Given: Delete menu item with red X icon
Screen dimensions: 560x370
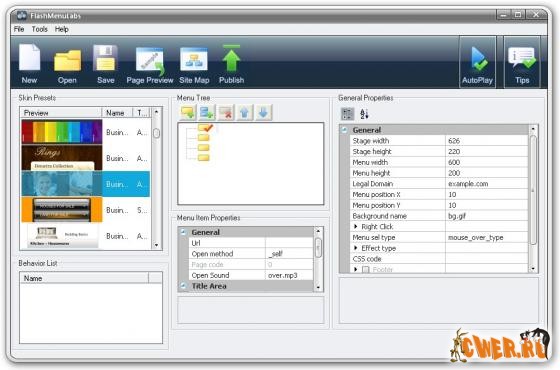Looking at the screenshot, I should tap(226, 112).
